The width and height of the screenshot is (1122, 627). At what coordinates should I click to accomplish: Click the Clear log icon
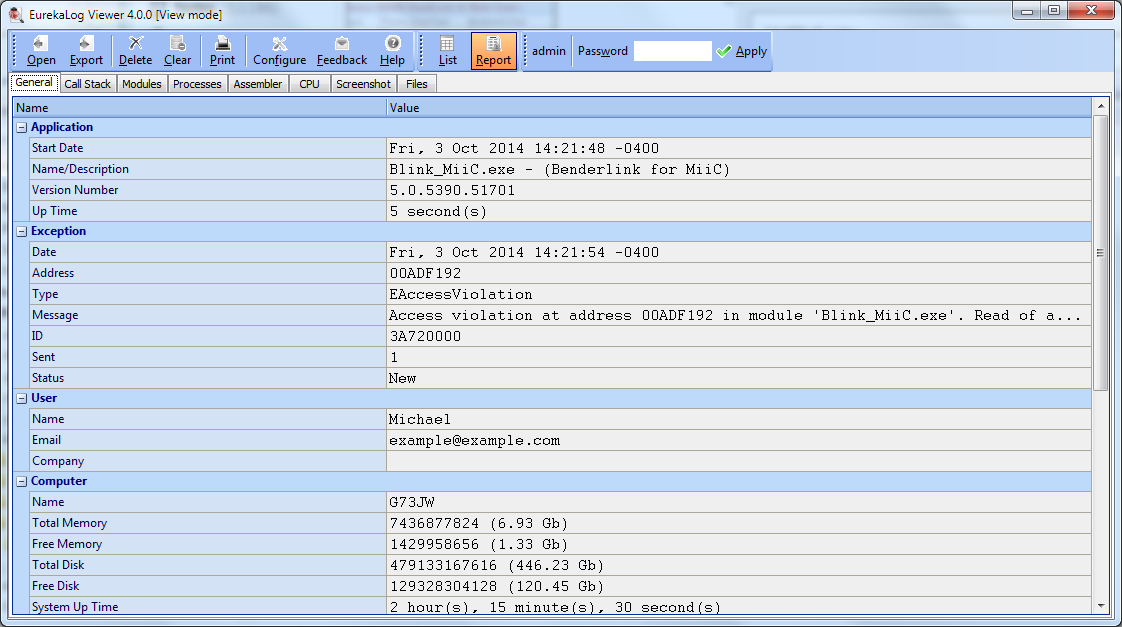(177, 44)
